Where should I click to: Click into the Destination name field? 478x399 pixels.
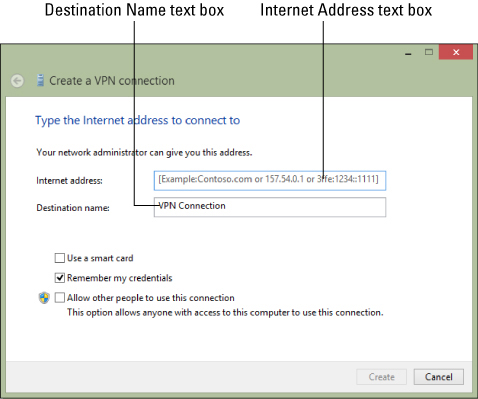pyautogui.click(x=270, y=207)
